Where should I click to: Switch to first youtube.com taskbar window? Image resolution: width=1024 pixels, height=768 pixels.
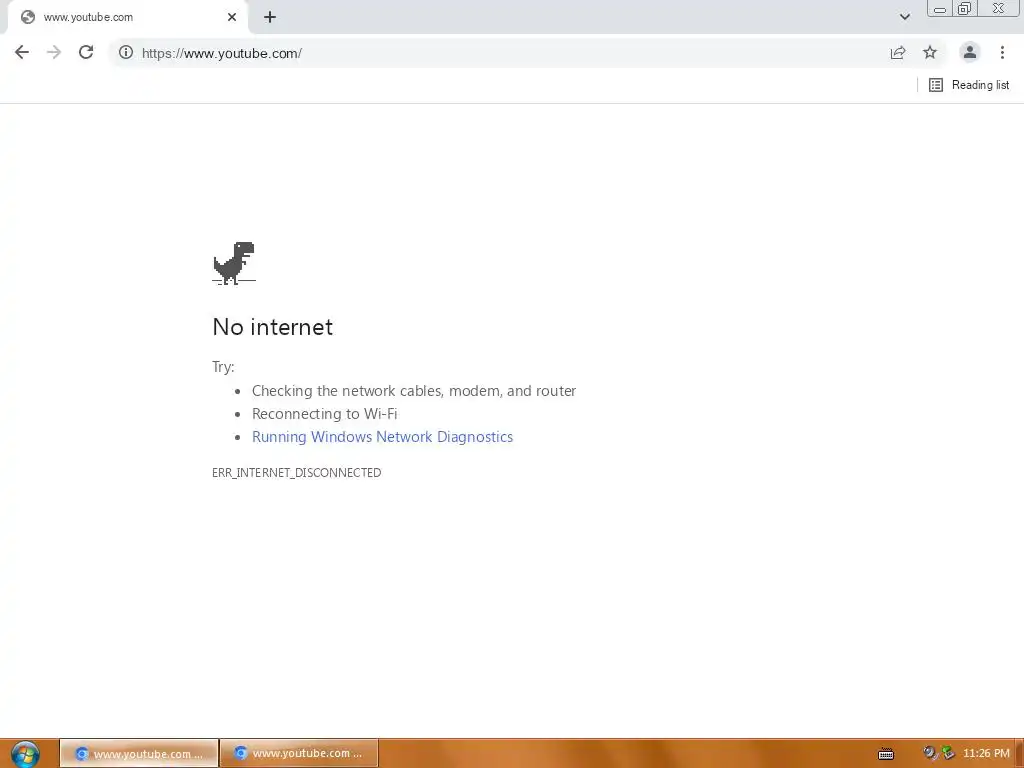pyautogui.click(x=138, y=754)
